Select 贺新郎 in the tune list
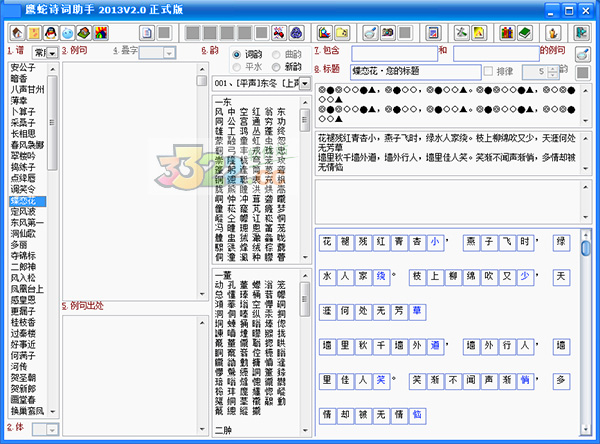The width and height of the screenshot is (600, 444). click(x=23, y=388)
